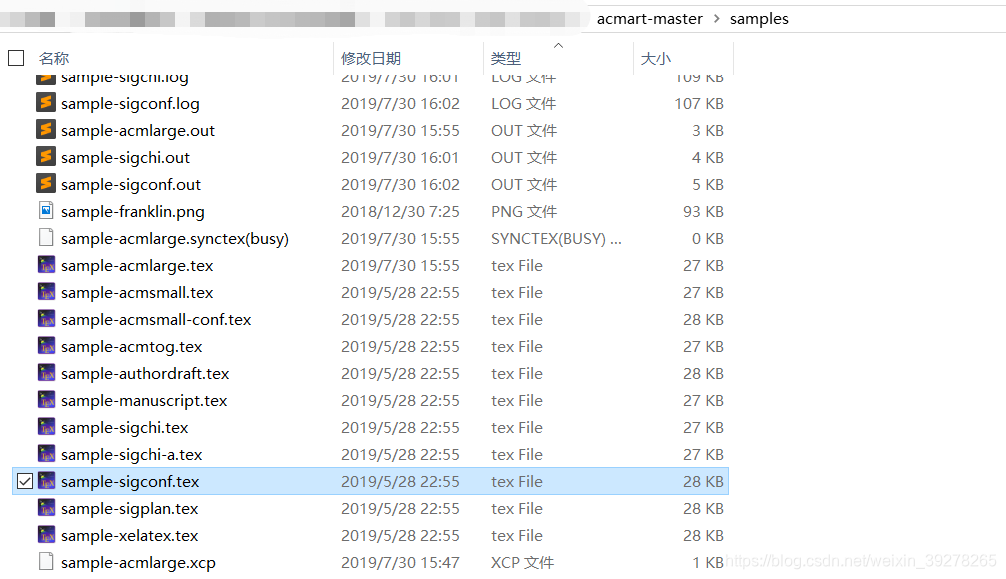Click the sample-acmlarge.synctex(busy) blank file icon

click(46, 238)
